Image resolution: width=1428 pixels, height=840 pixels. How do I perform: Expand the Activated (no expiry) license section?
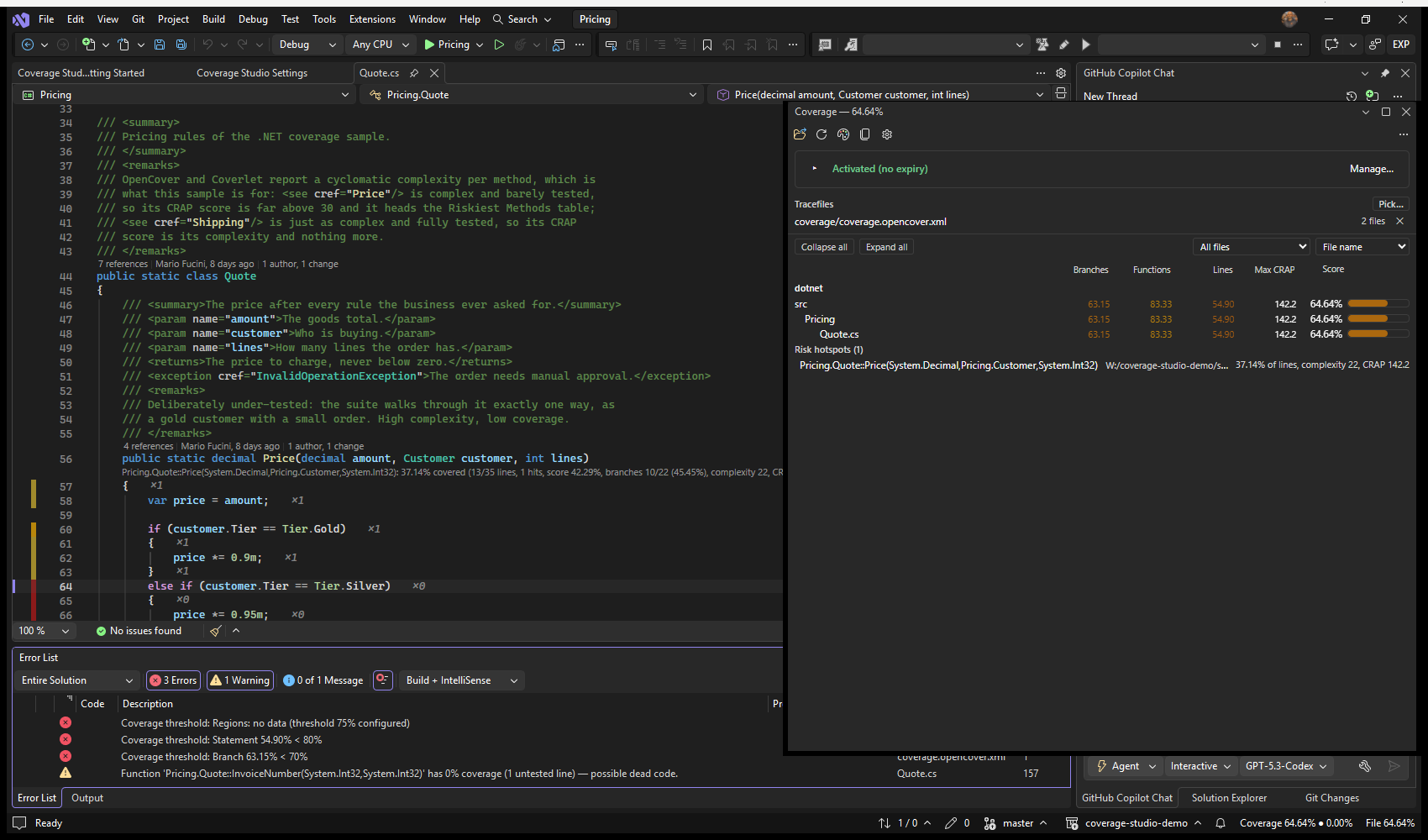pos(814,169)
